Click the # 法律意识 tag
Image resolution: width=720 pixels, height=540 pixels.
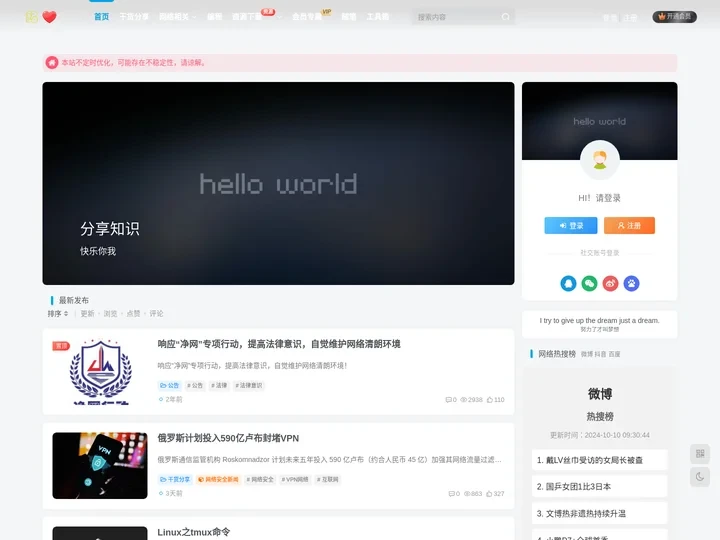pyautogui.click(x=249, y=385)
